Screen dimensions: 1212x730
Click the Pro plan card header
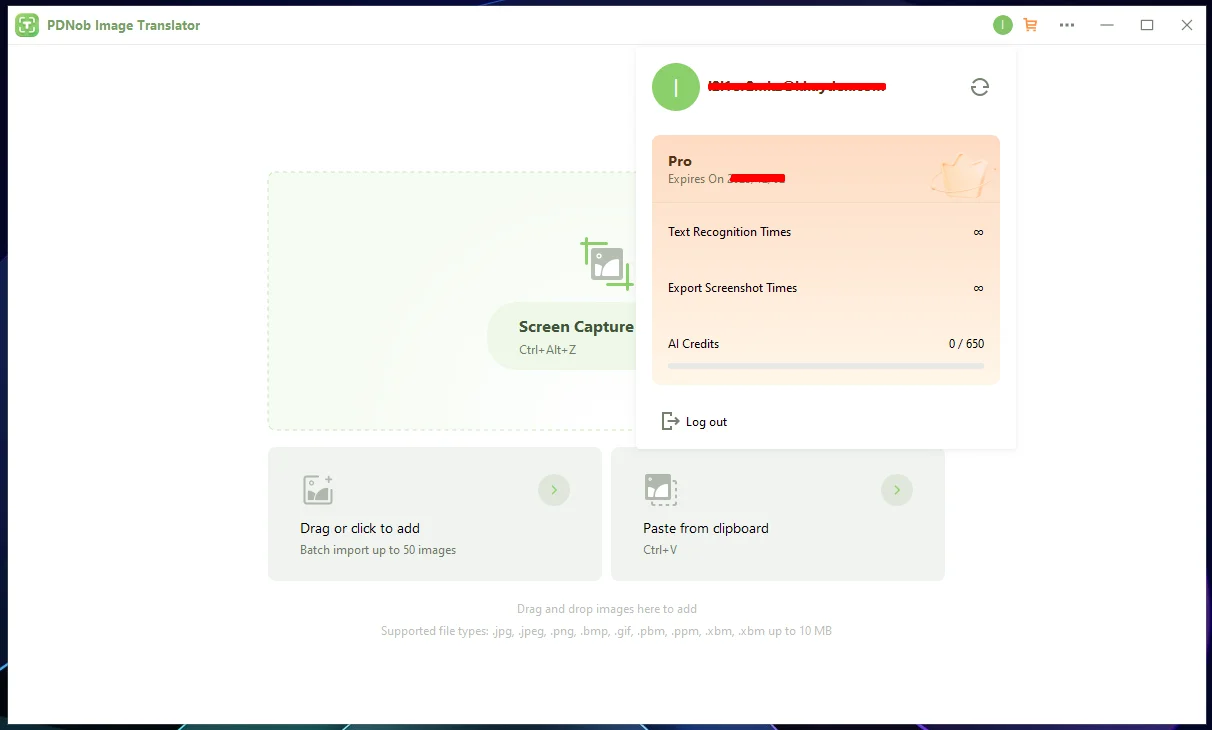tap(826, 169)
